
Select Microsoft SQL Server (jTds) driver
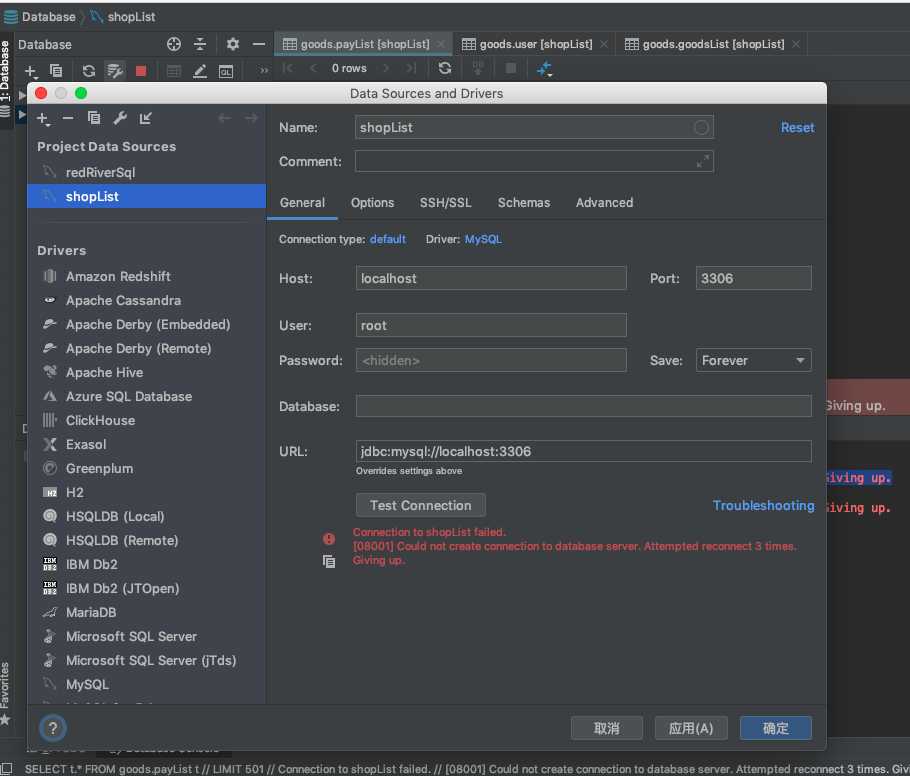coord(146,660)
